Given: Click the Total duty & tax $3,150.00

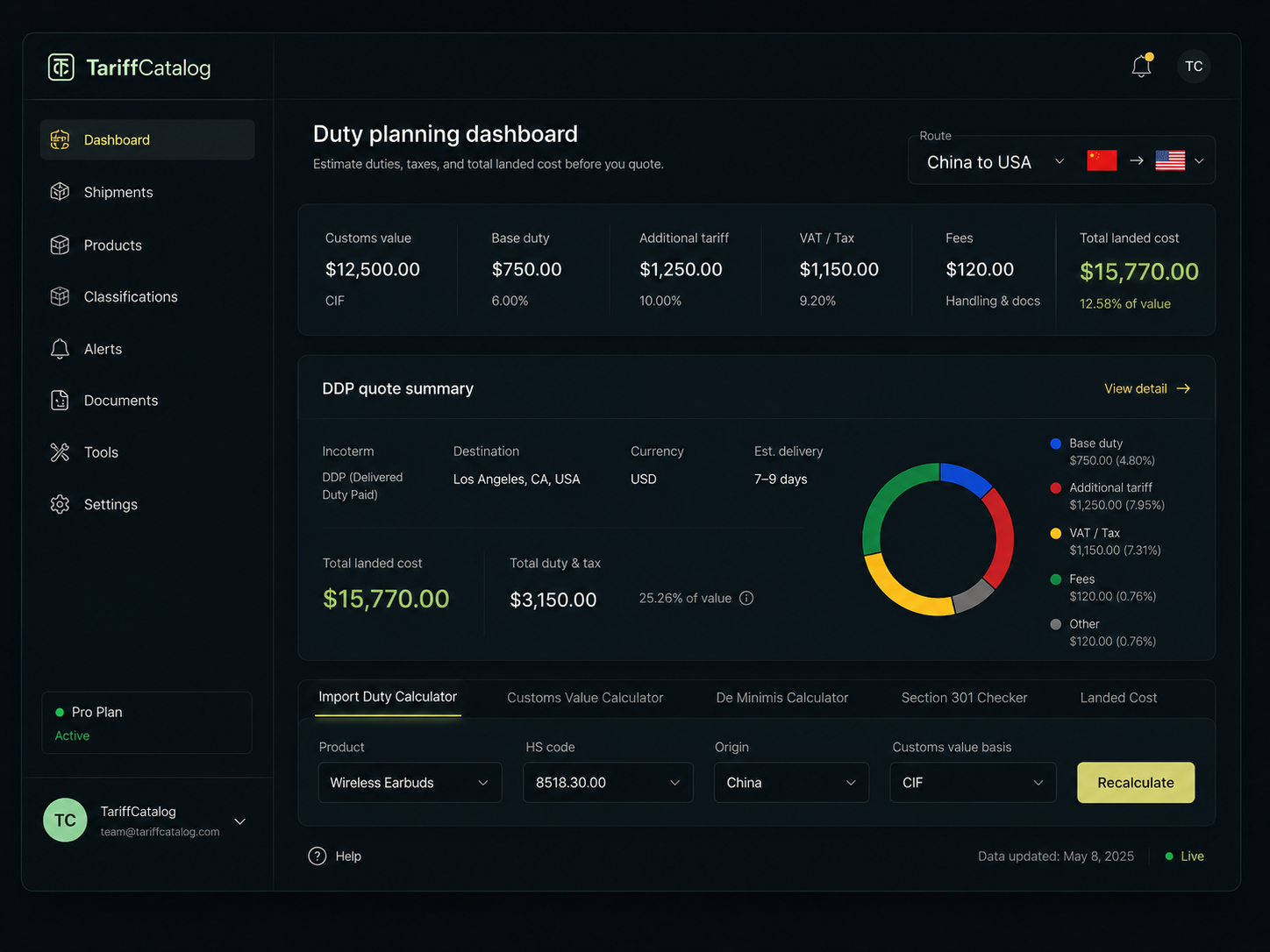Looking at the screenshot, I should click(x=553, y=600).
